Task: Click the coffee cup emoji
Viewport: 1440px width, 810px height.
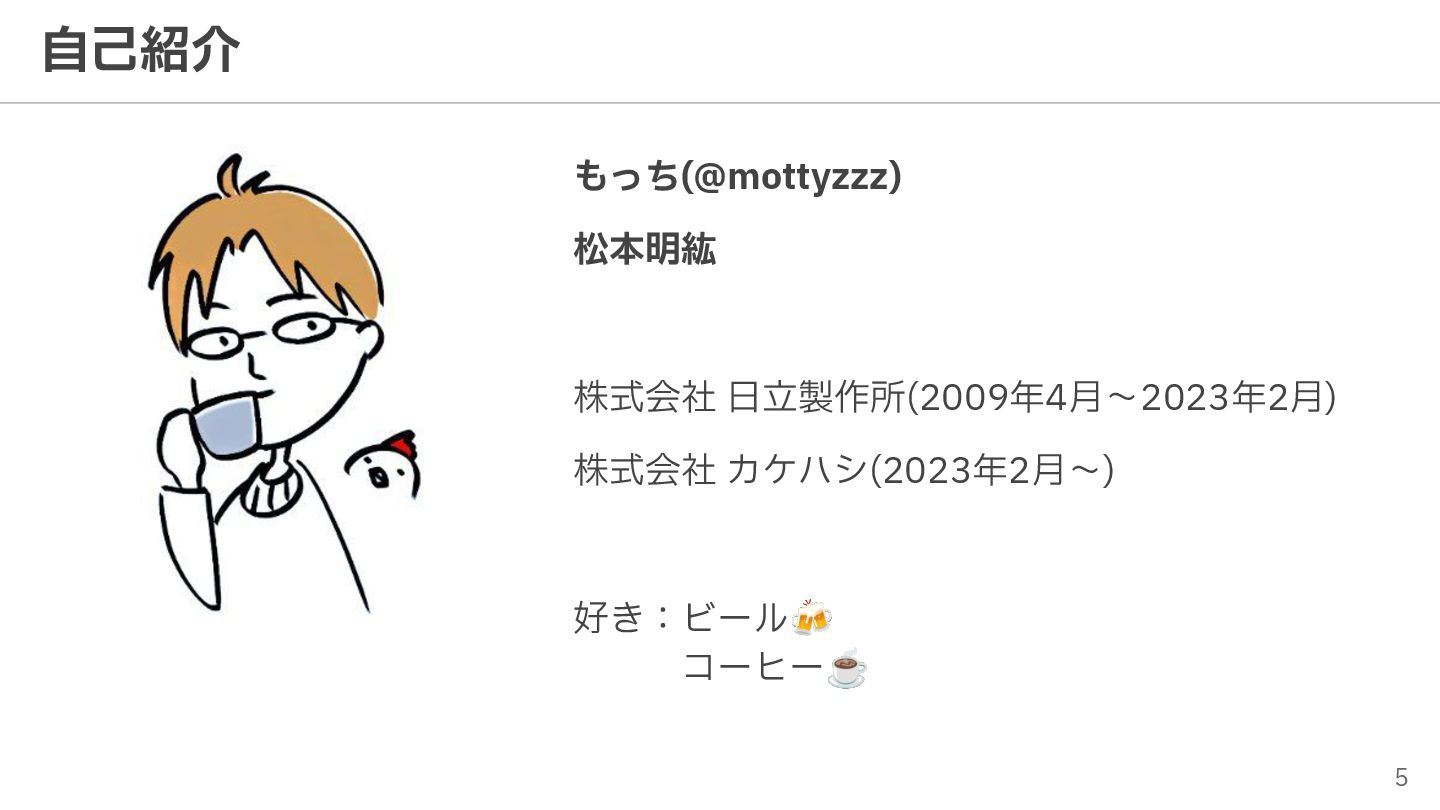Action: [847, 668]
